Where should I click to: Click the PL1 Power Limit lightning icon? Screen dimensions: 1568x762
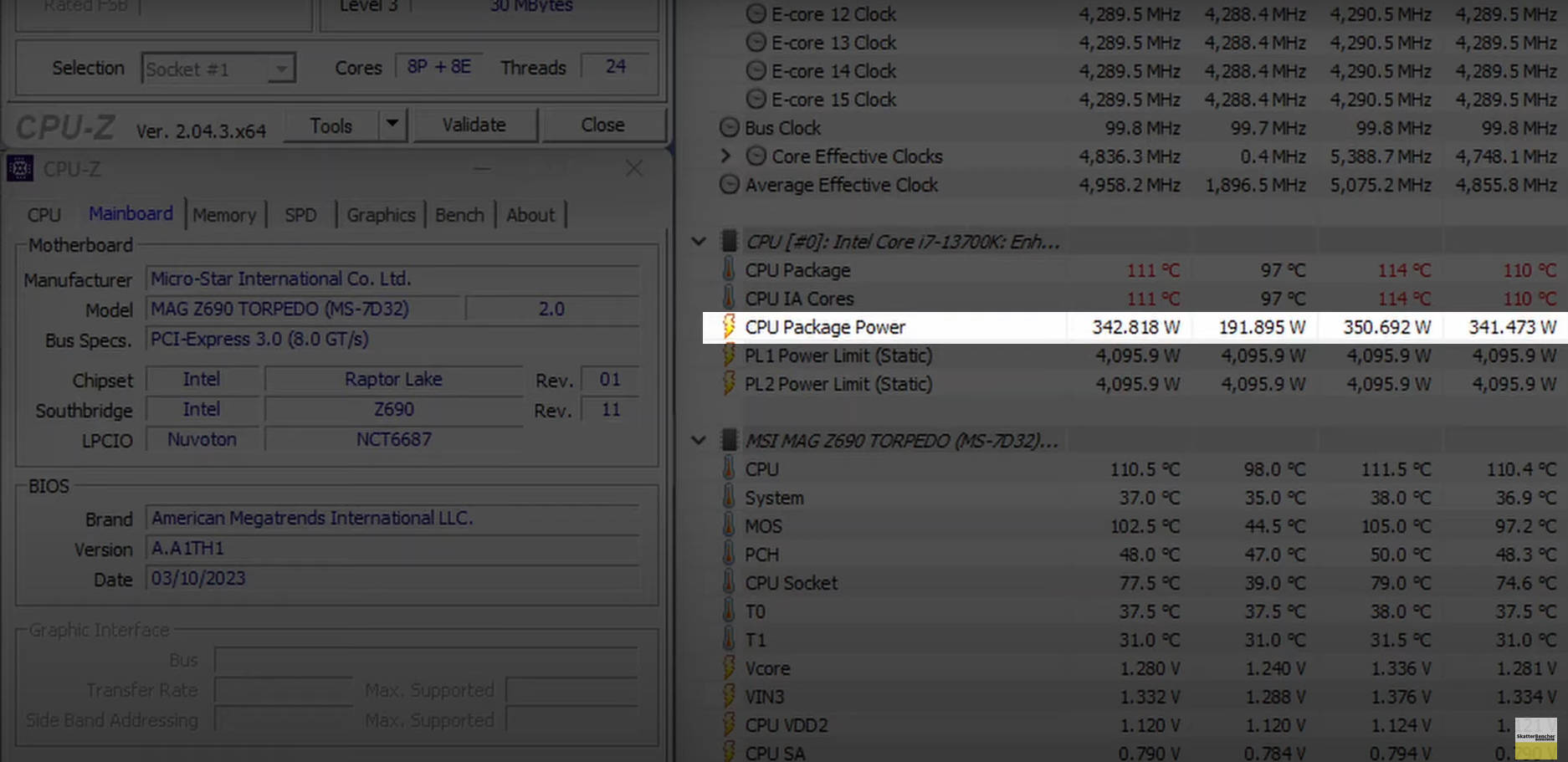point(729,355)
